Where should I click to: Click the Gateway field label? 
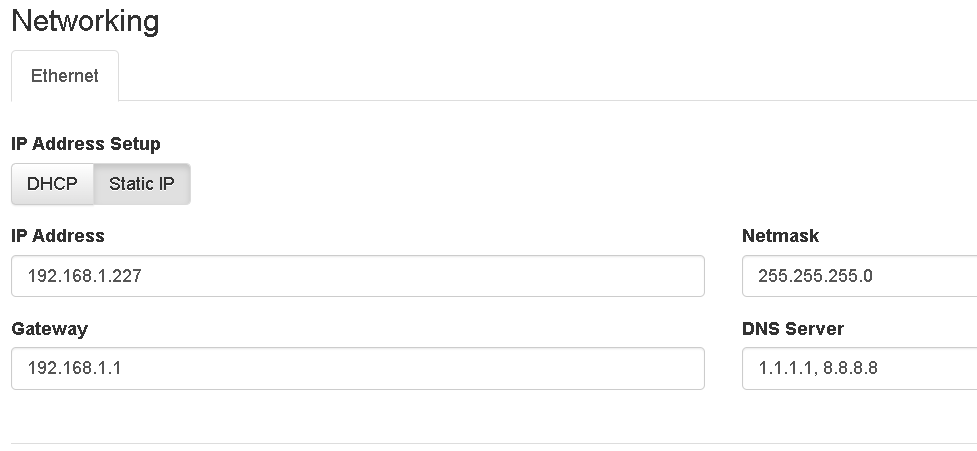[x=49, y=328]
